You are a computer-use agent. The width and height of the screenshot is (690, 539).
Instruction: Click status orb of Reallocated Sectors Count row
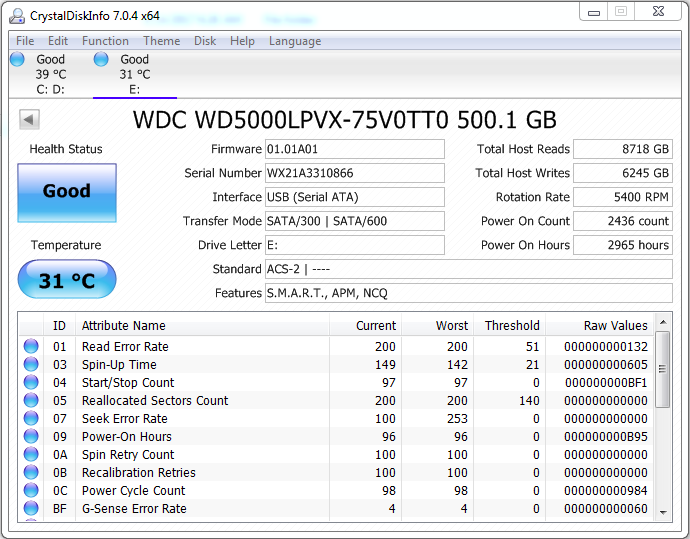pos(31,400)
